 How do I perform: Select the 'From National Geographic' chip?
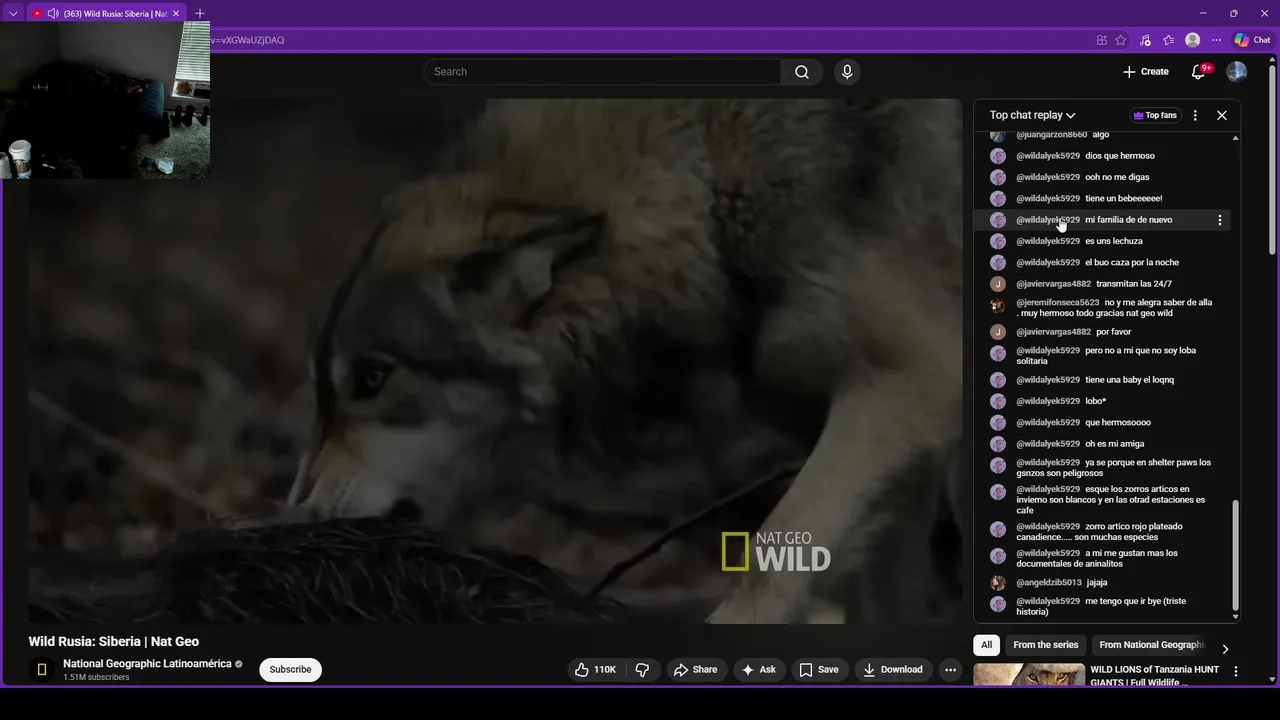(x=1152, y=645)
